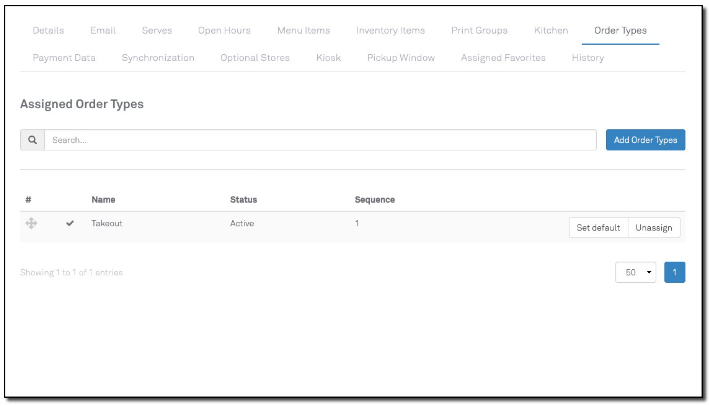709x406 pixels.
Task: Click the Add Order Types button
Action: (x=645, y=140)
